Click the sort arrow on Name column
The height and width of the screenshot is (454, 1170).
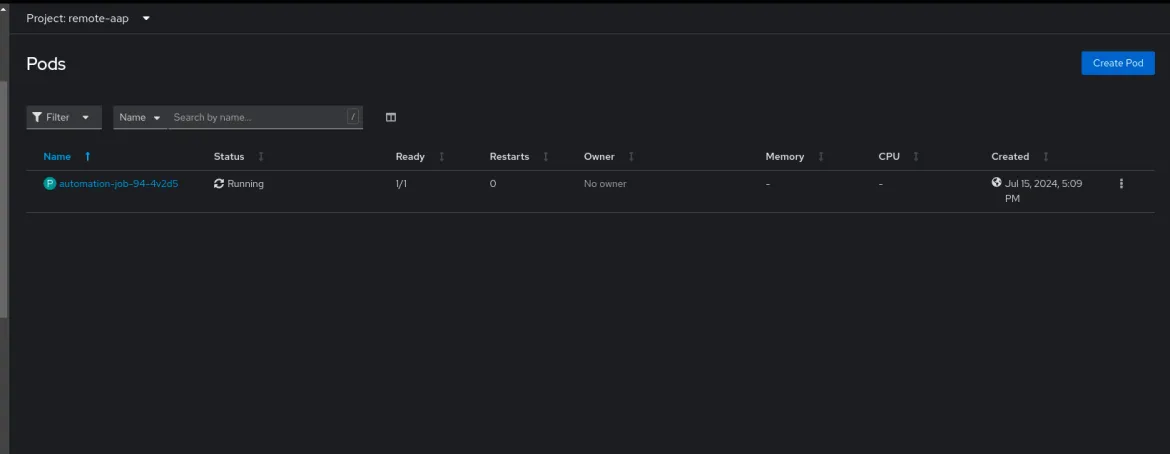tap(87, 157)
